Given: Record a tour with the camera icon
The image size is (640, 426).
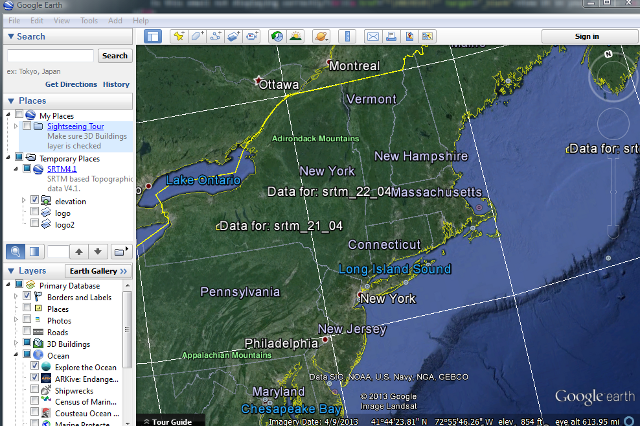Looking at the screenshot, I should coord(252,36).
